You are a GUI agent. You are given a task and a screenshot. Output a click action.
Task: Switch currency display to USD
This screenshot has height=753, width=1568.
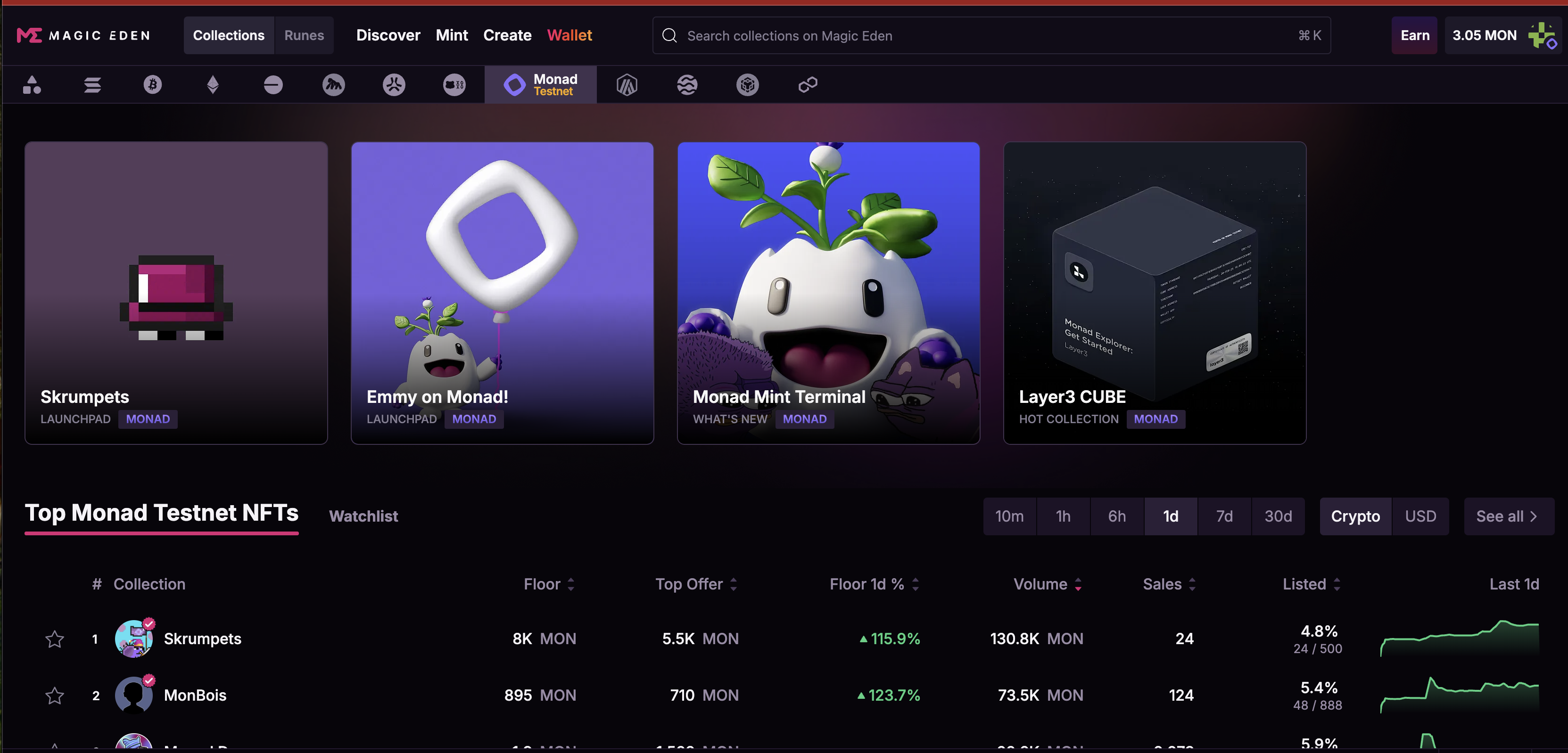(x=1420, y=516)
